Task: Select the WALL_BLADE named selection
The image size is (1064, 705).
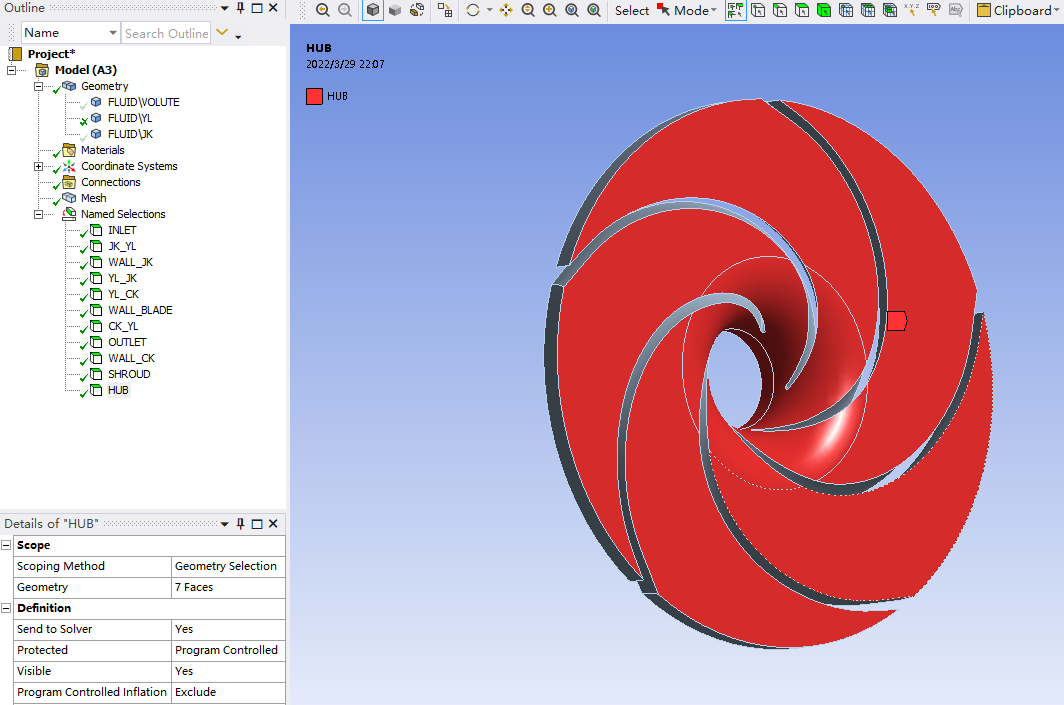Action: pyautogui.click(x=140, y=310)
